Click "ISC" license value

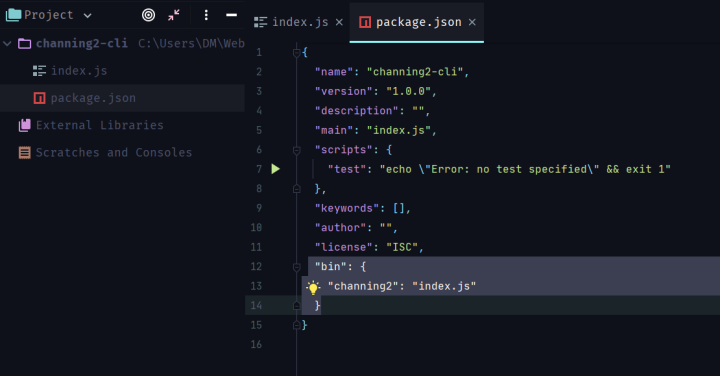pos(402,247)
